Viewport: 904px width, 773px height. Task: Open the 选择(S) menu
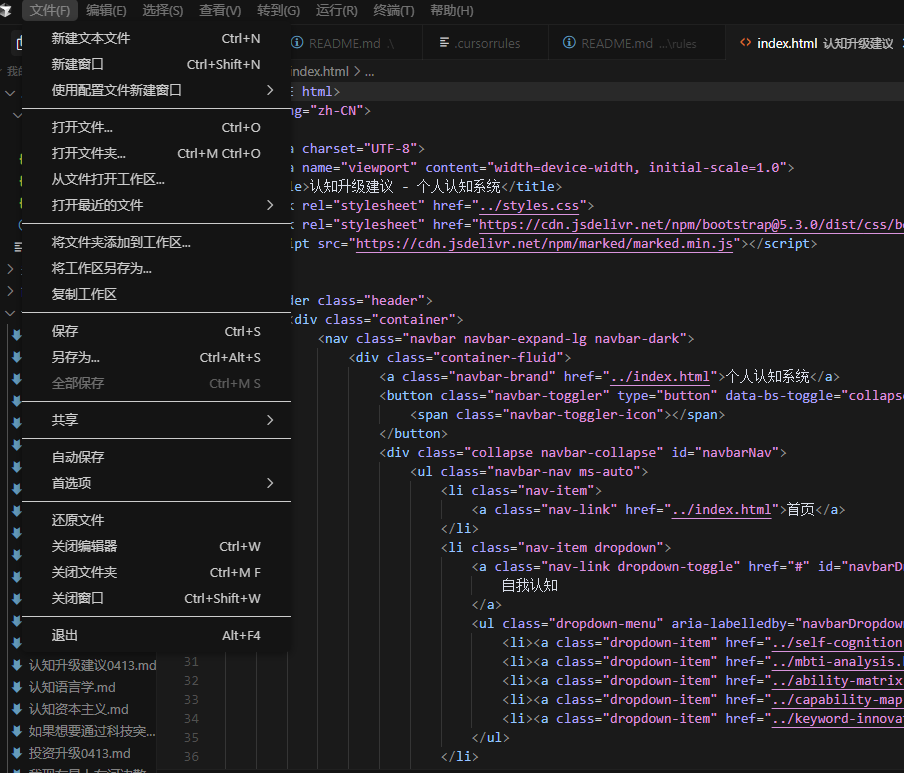tap(163, 10)
